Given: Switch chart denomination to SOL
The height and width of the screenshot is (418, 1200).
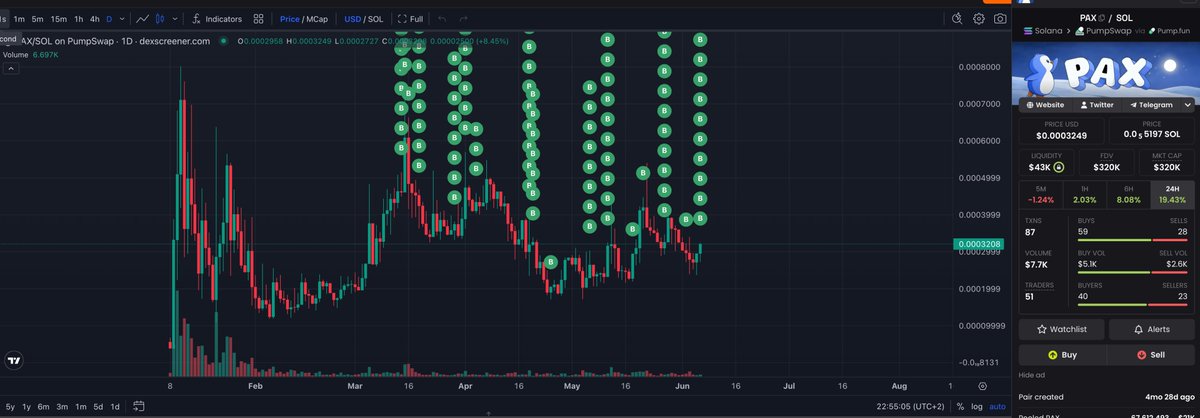Looking at the screenshot, I should click(x=376, y=18).
